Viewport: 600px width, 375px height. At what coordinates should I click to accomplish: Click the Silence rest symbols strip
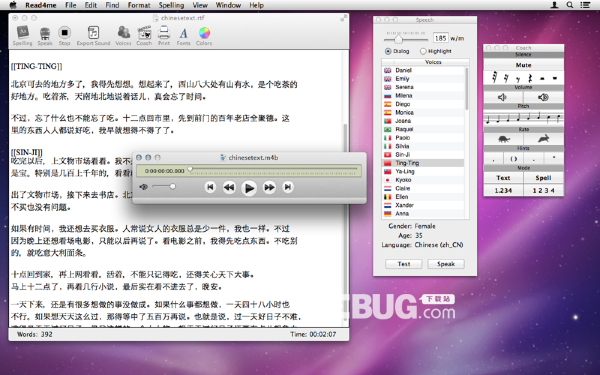523,78
